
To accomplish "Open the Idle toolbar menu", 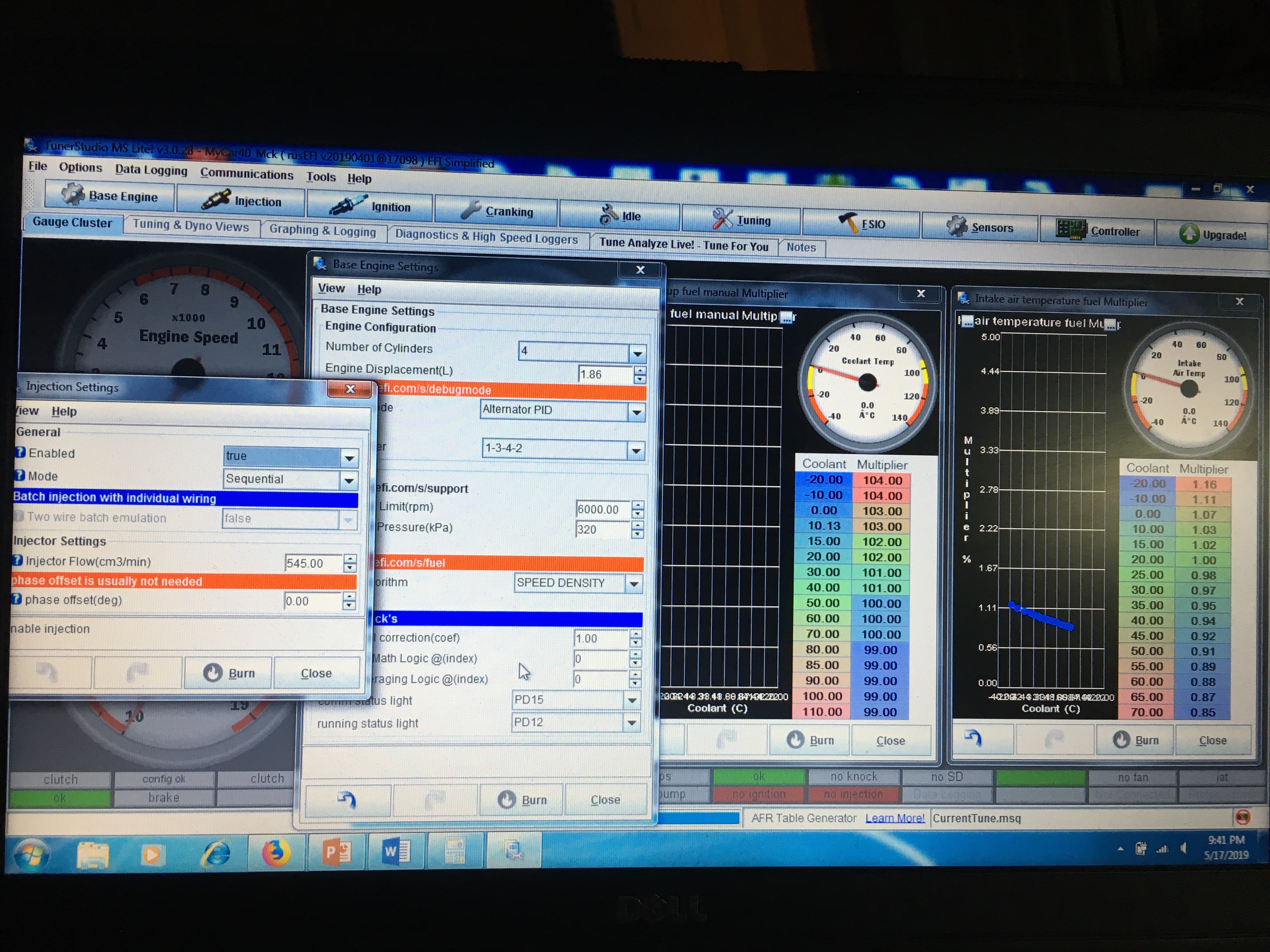I will click(x=620, y=216).
